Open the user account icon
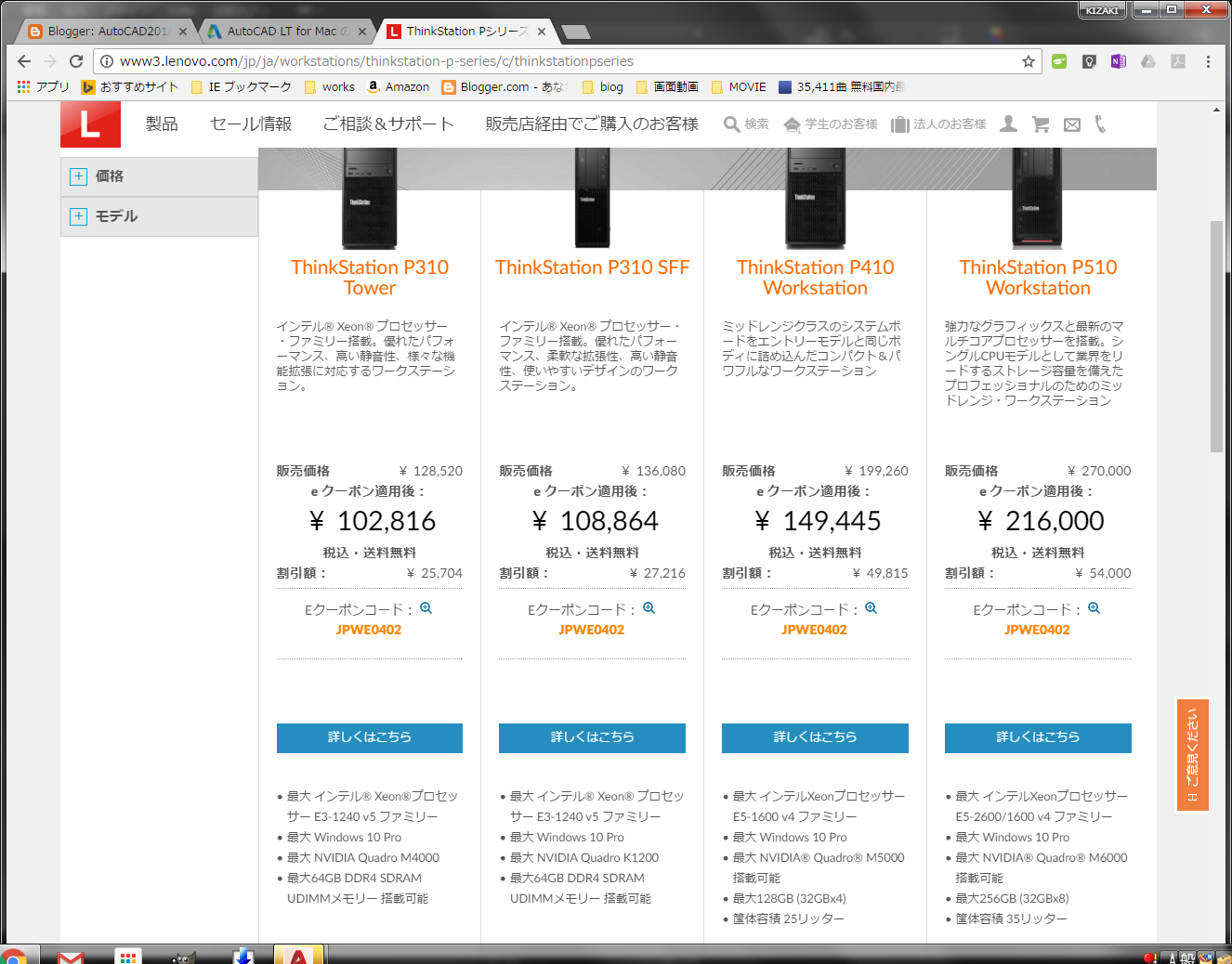Viewport: 1232px width, 964px height. pyautogui.click(x=1008, y=124)
